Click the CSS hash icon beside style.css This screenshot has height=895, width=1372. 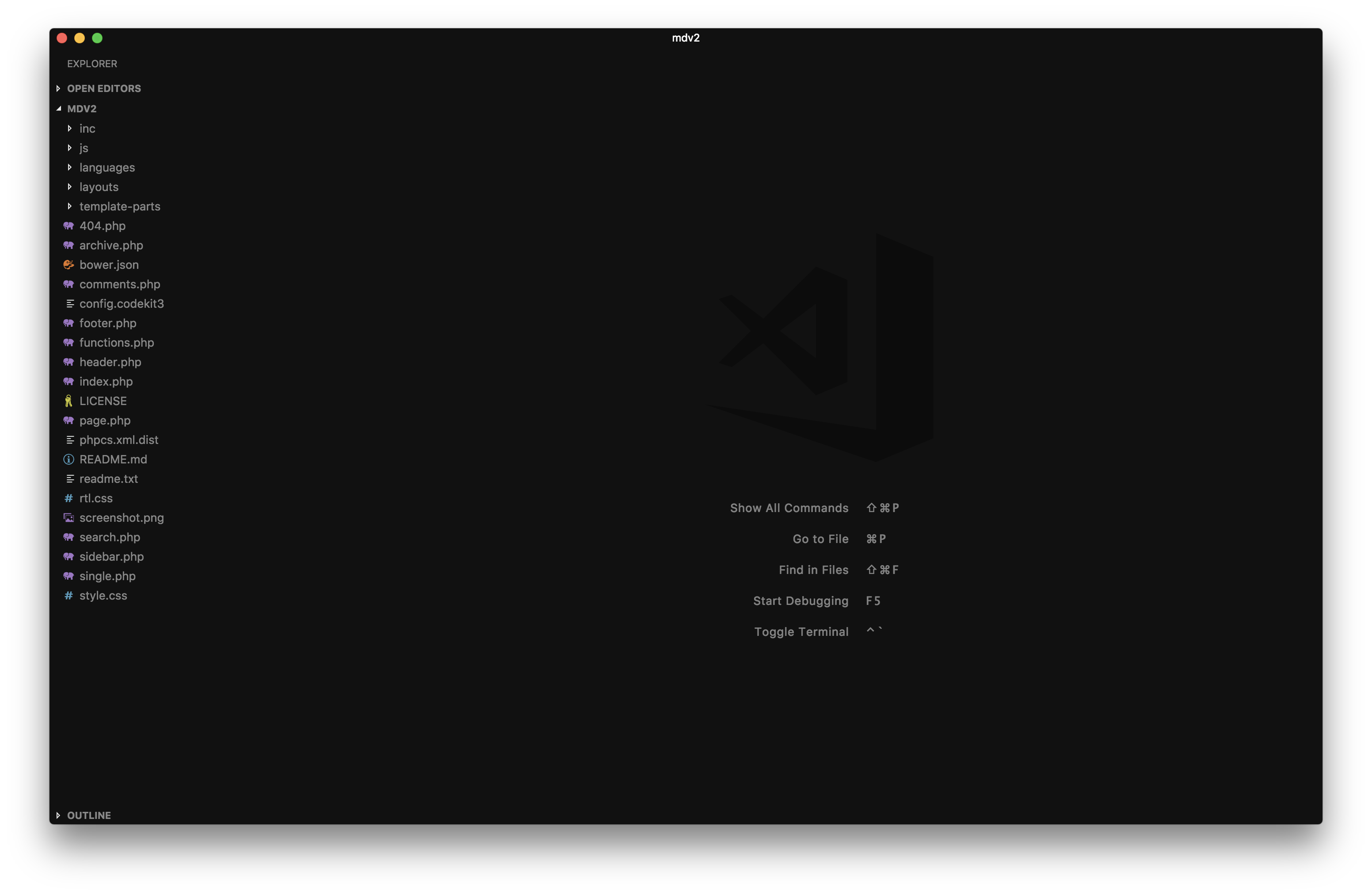(x=69, y=596)
